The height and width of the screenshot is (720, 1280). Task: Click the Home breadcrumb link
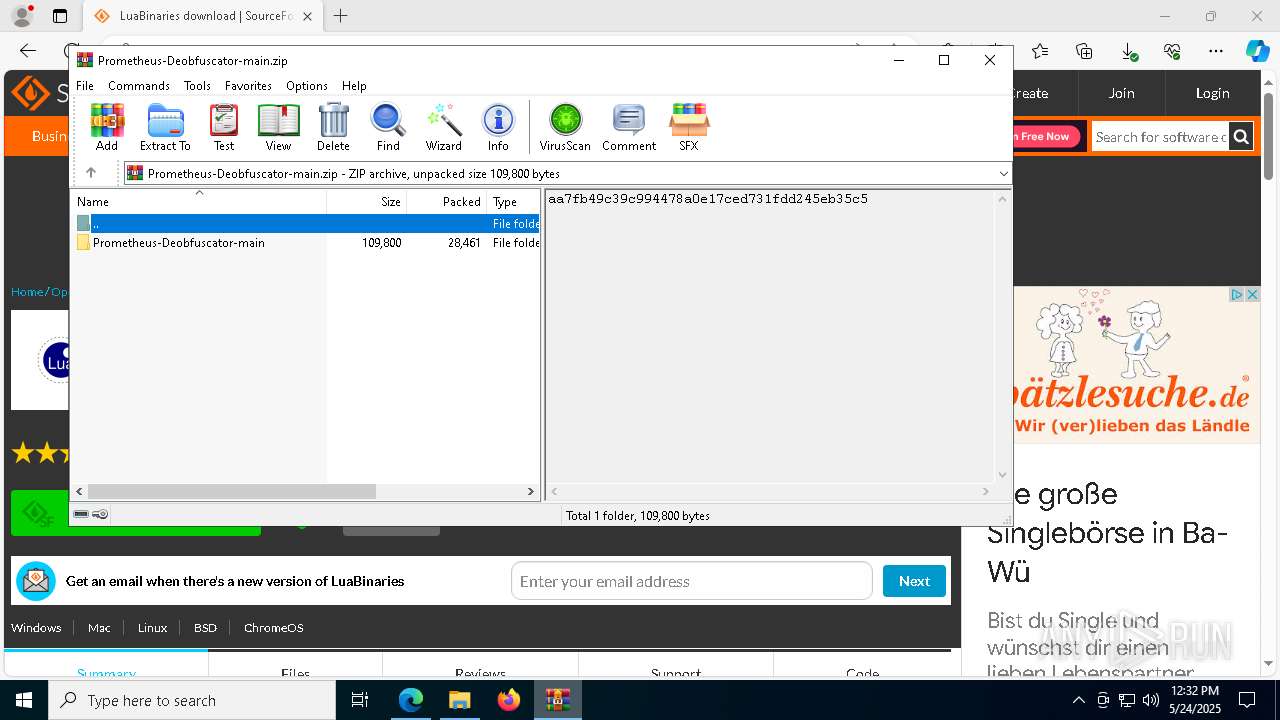click(27, 292)
